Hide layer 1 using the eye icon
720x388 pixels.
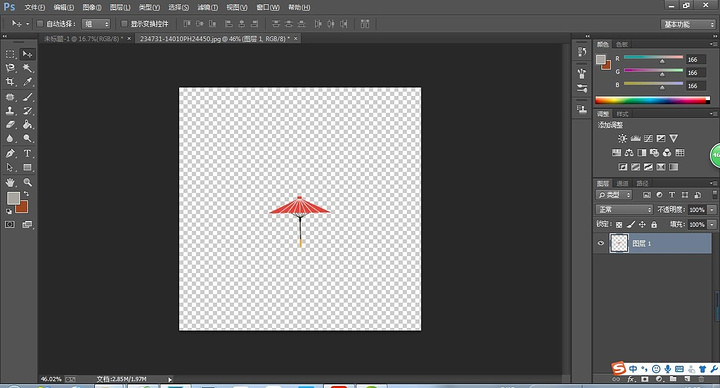(601, 243)
